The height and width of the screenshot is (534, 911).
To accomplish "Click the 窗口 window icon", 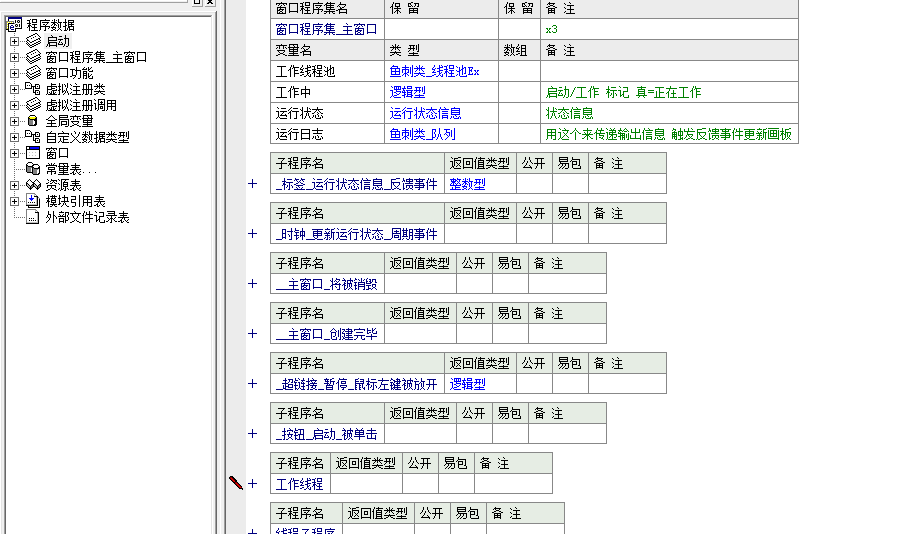I will click(x=33, y=153).
